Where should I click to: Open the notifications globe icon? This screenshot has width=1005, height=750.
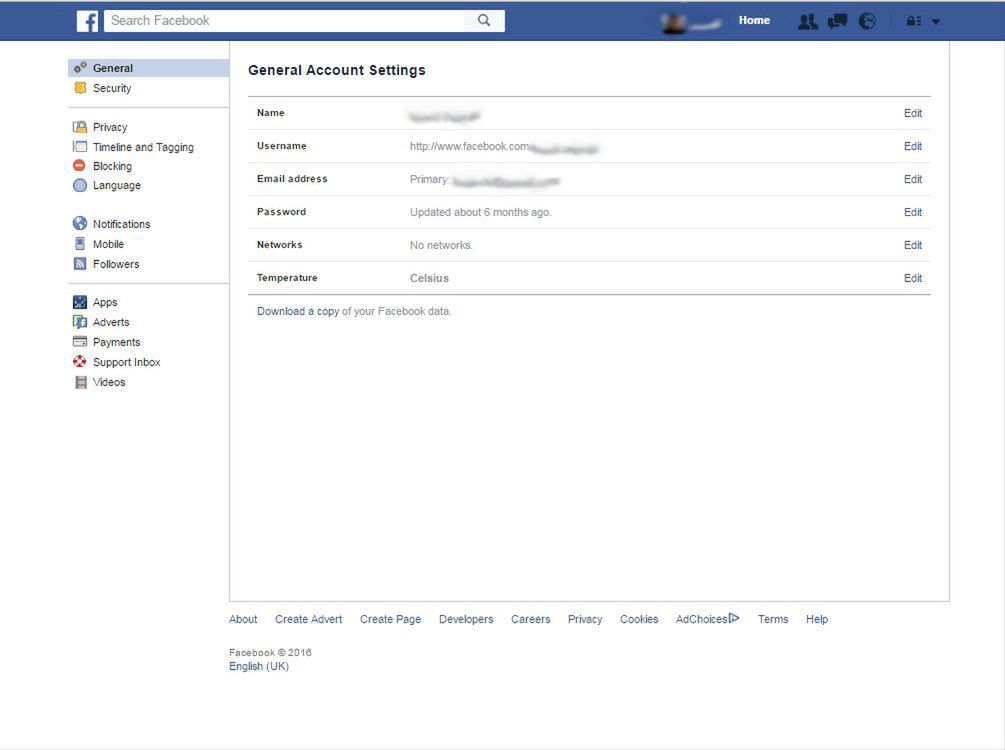click(x=867, y=21)
